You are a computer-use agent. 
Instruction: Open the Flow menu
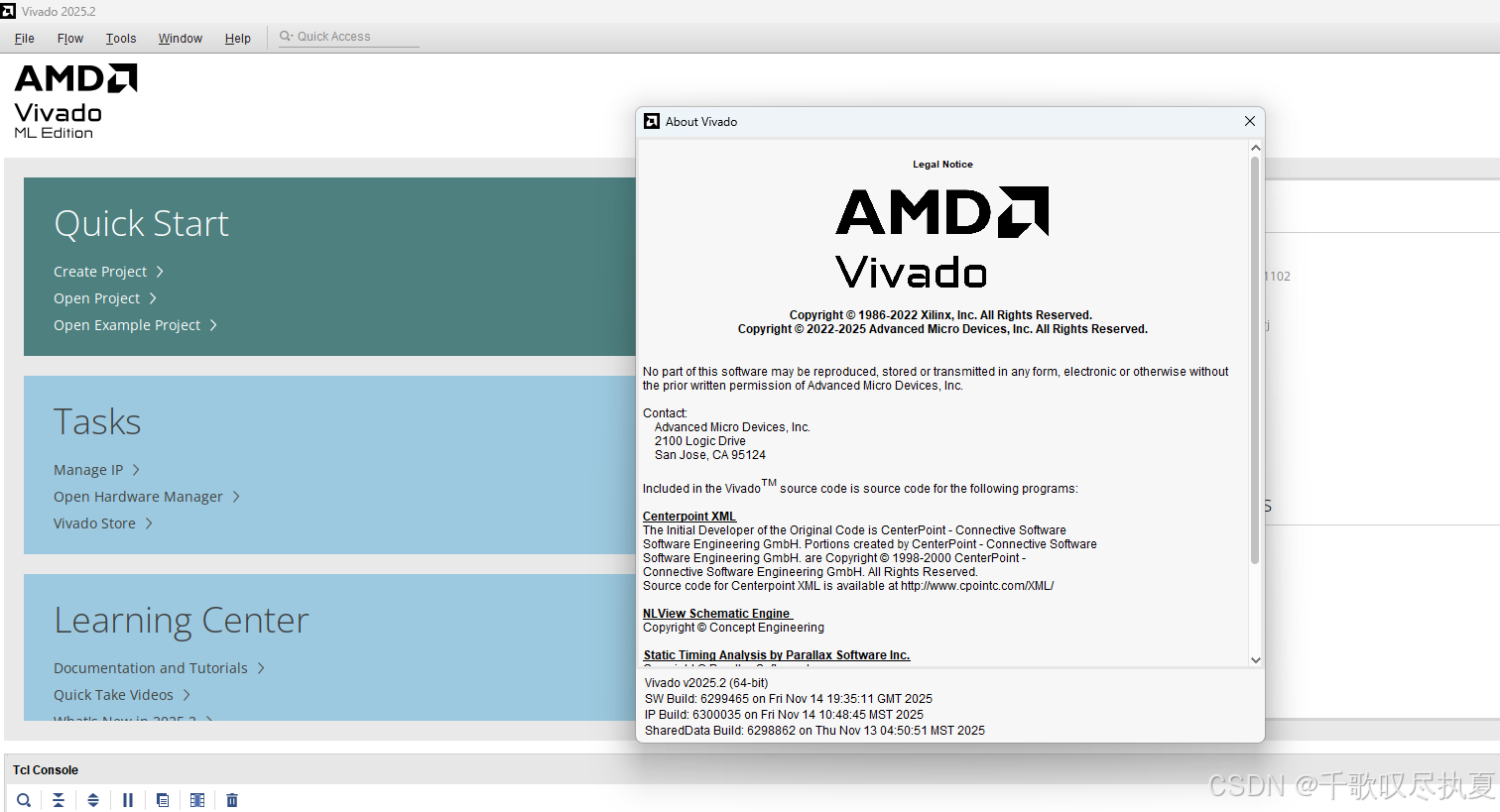tap(70, 38)
